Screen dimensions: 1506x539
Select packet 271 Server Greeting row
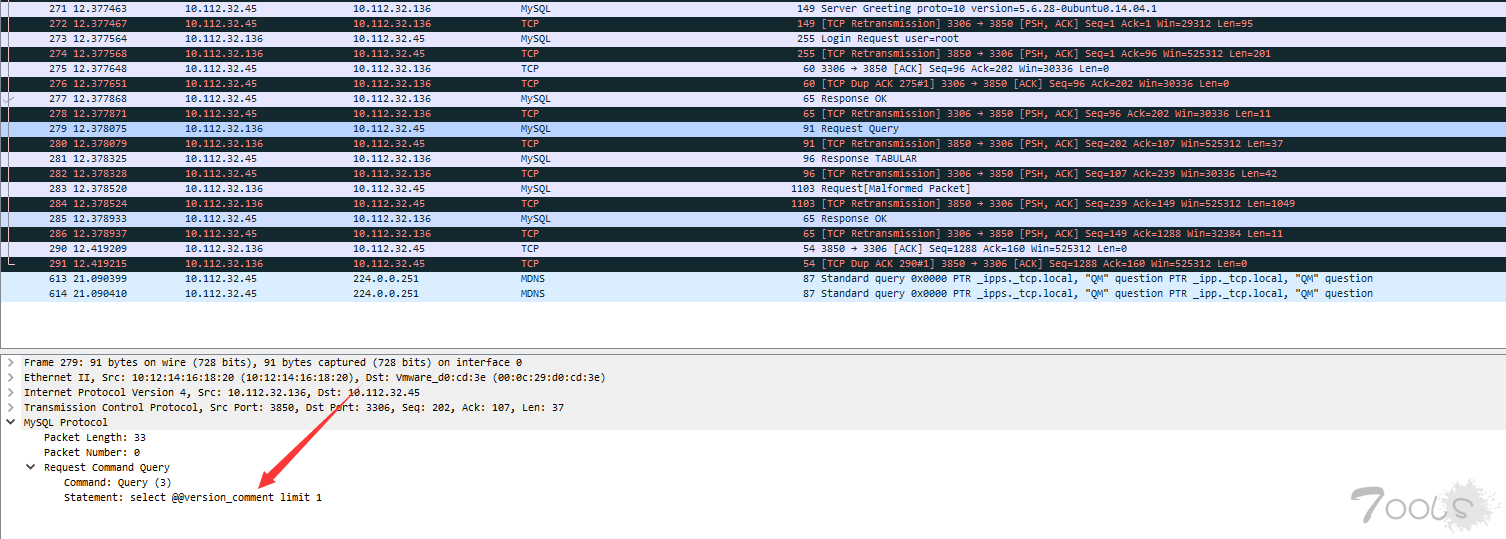point(753,8)
